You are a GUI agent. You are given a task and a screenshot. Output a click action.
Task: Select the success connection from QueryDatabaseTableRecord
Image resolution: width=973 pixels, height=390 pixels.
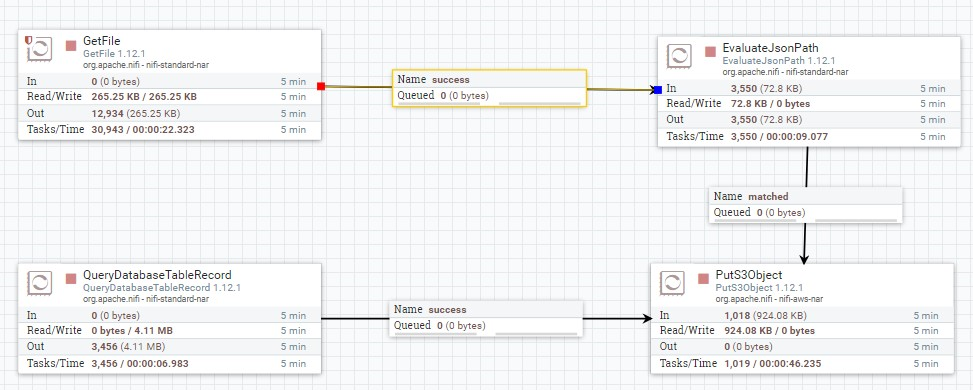486,319
